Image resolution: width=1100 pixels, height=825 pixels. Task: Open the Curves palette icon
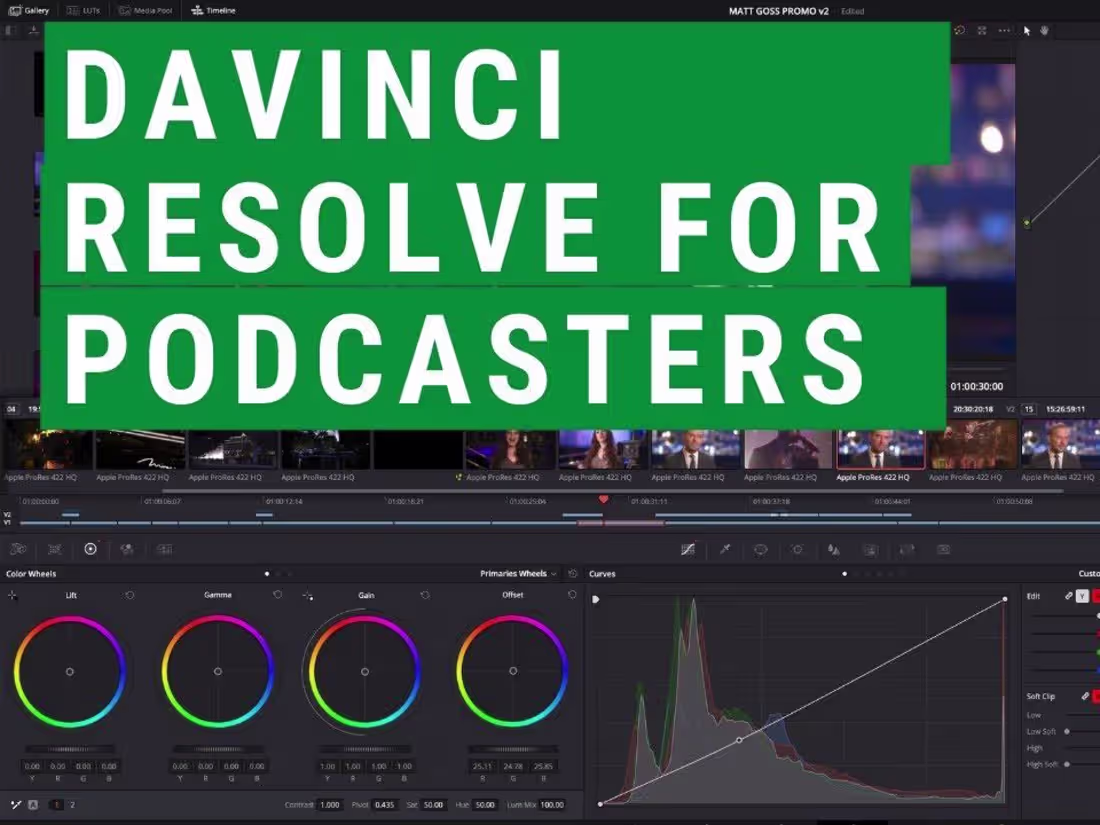(689, 549)
